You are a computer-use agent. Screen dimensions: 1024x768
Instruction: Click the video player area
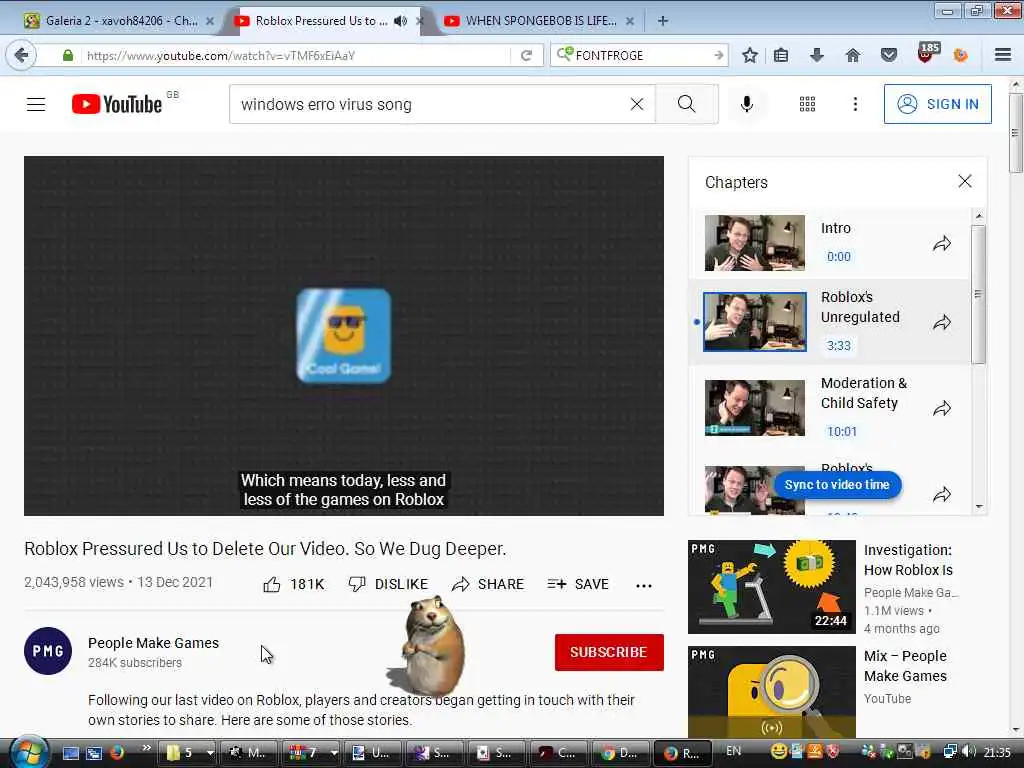click(x=344, y=336)
